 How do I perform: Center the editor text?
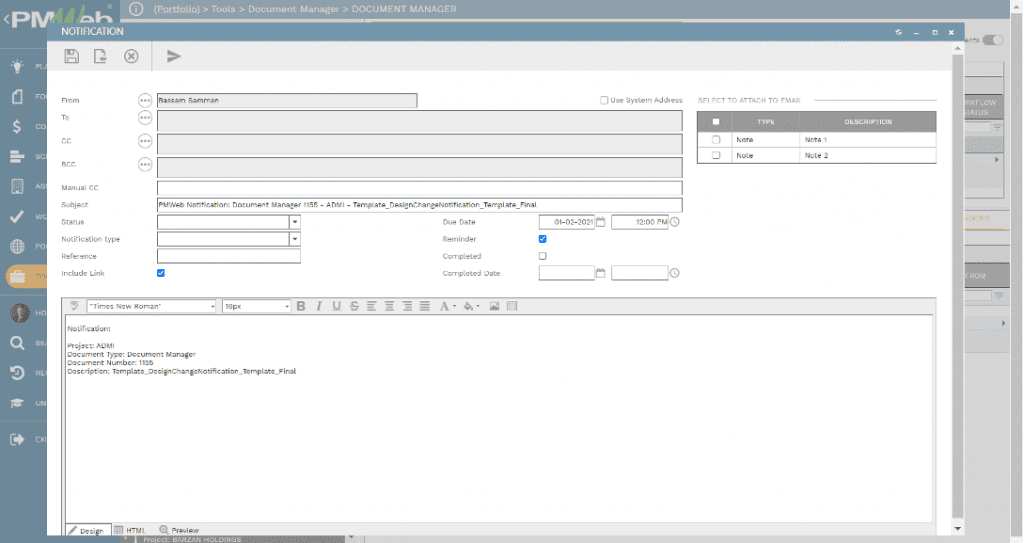pos(389,306)
